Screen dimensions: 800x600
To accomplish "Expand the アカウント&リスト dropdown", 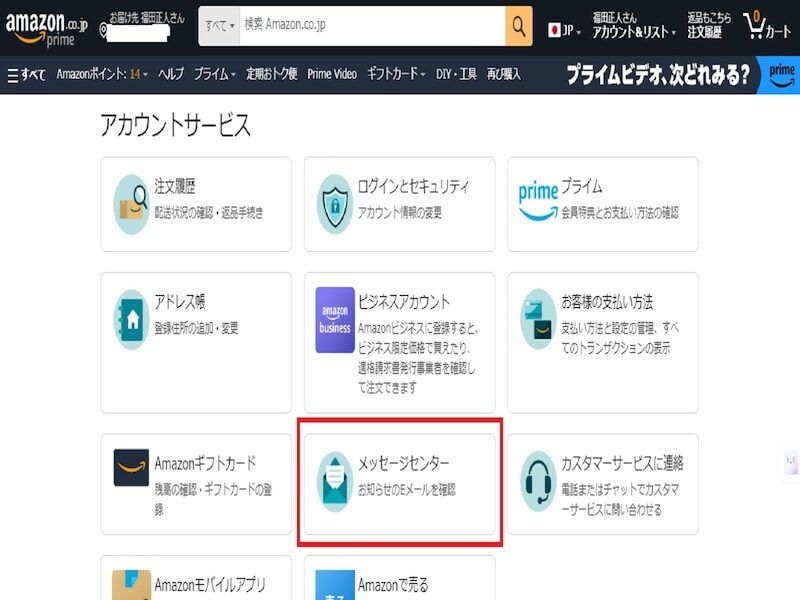I will [x=634, y=26].
